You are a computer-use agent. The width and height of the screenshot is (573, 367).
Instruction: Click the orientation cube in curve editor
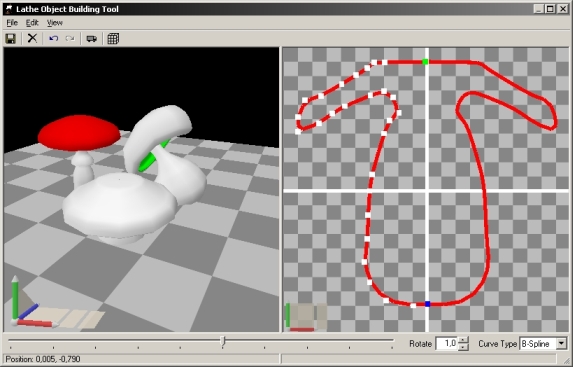pos(306,317)
